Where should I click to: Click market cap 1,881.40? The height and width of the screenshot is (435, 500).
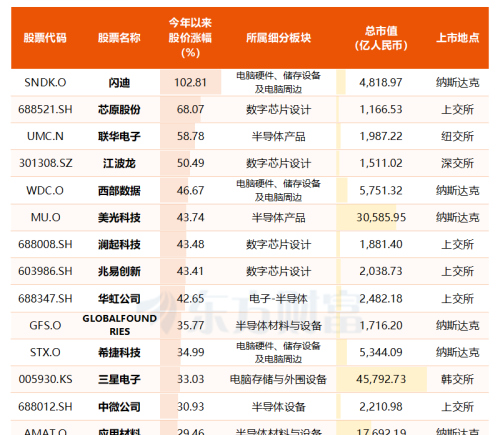[x=381, y=244]
